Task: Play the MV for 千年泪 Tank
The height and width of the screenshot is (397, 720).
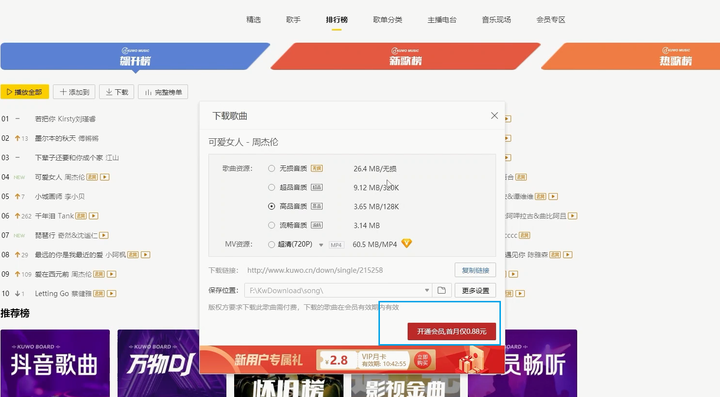Action: [x=94, y=216]
